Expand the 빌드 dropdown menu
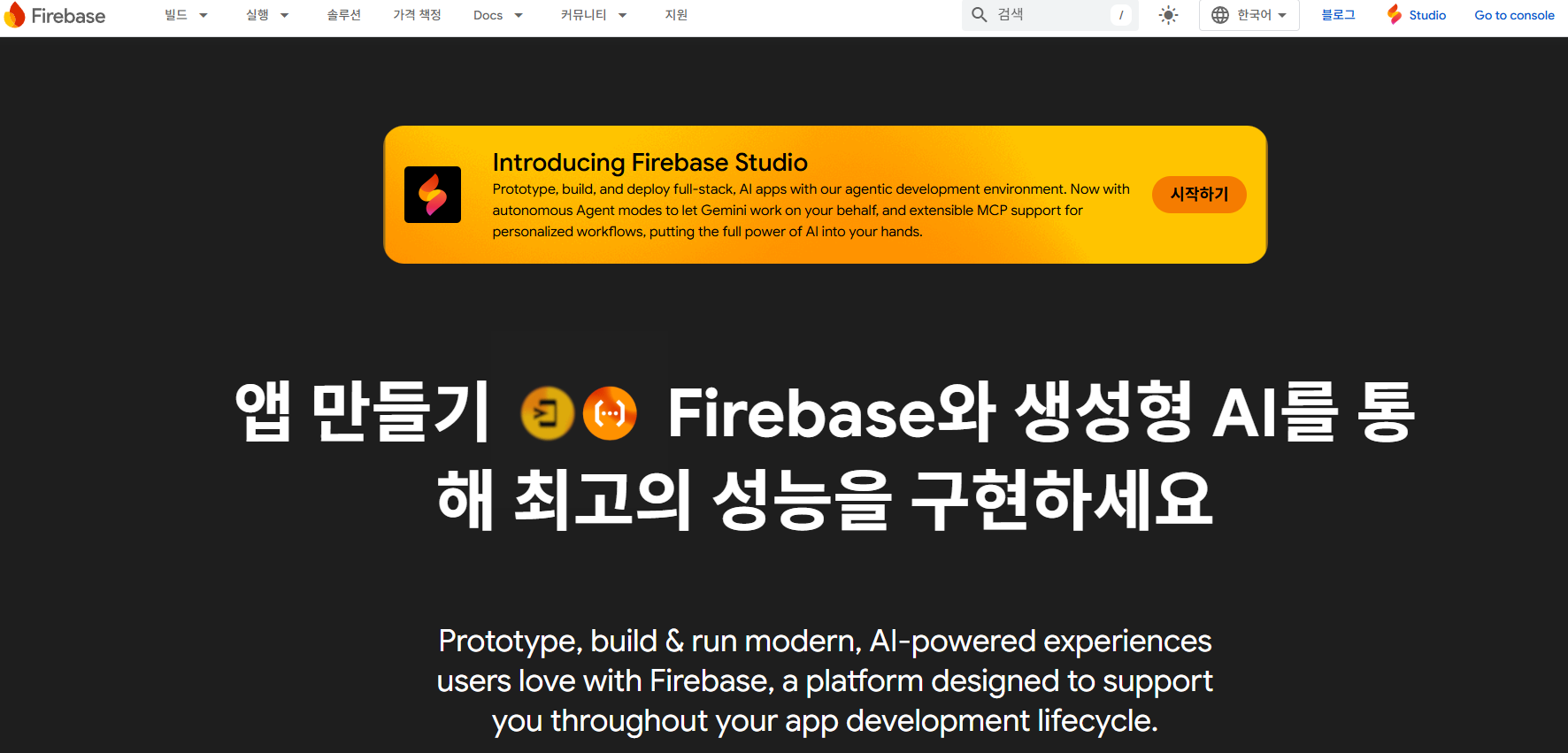The height and width of the screenshot is (753, 1568). click(x=186, y=15)
